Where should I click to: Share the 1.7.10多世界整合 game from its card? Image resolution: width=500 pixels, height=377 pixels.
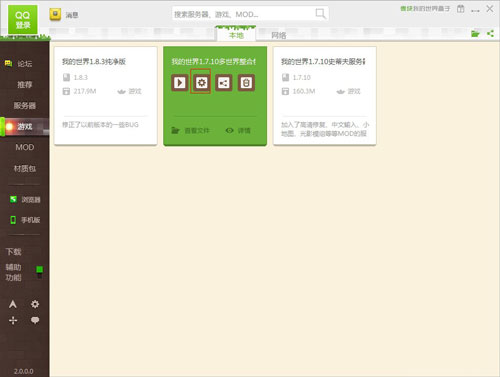pyautogui.click(x=224, y=83)
